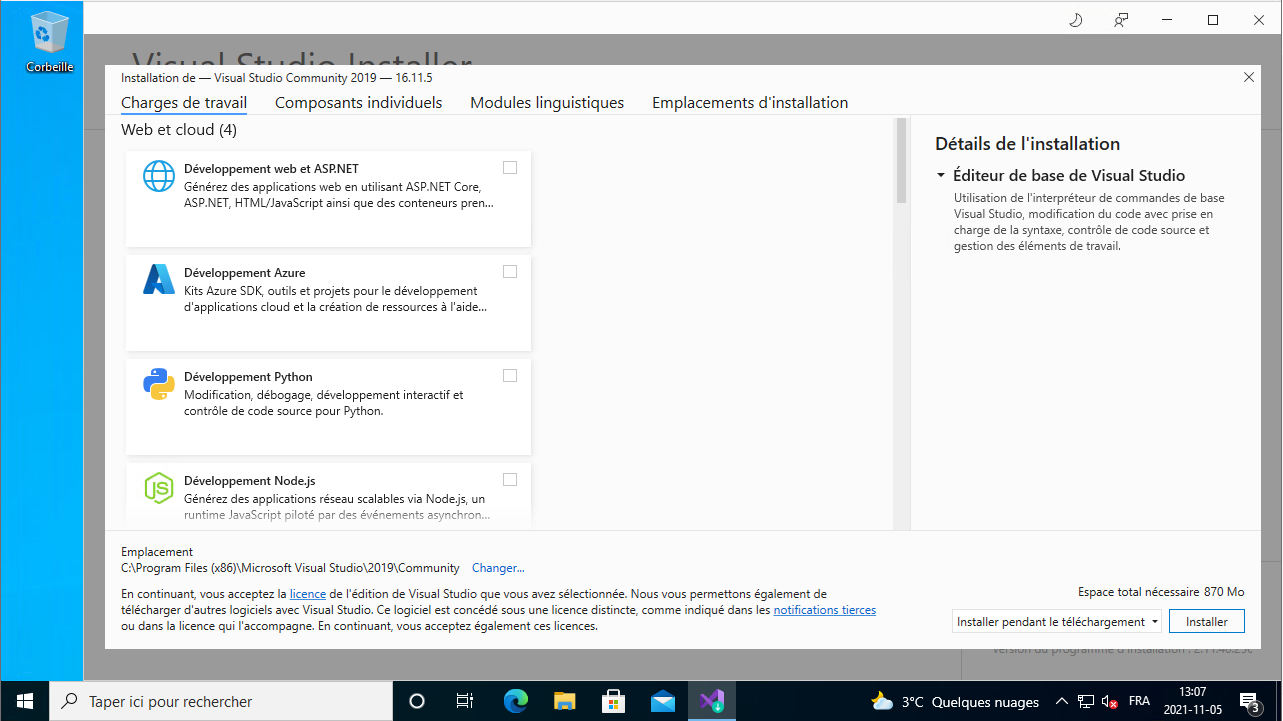Open the Microsoft Store taskbar icon
This screenshot has height=721, width=1283.
(x=614, y=701)
